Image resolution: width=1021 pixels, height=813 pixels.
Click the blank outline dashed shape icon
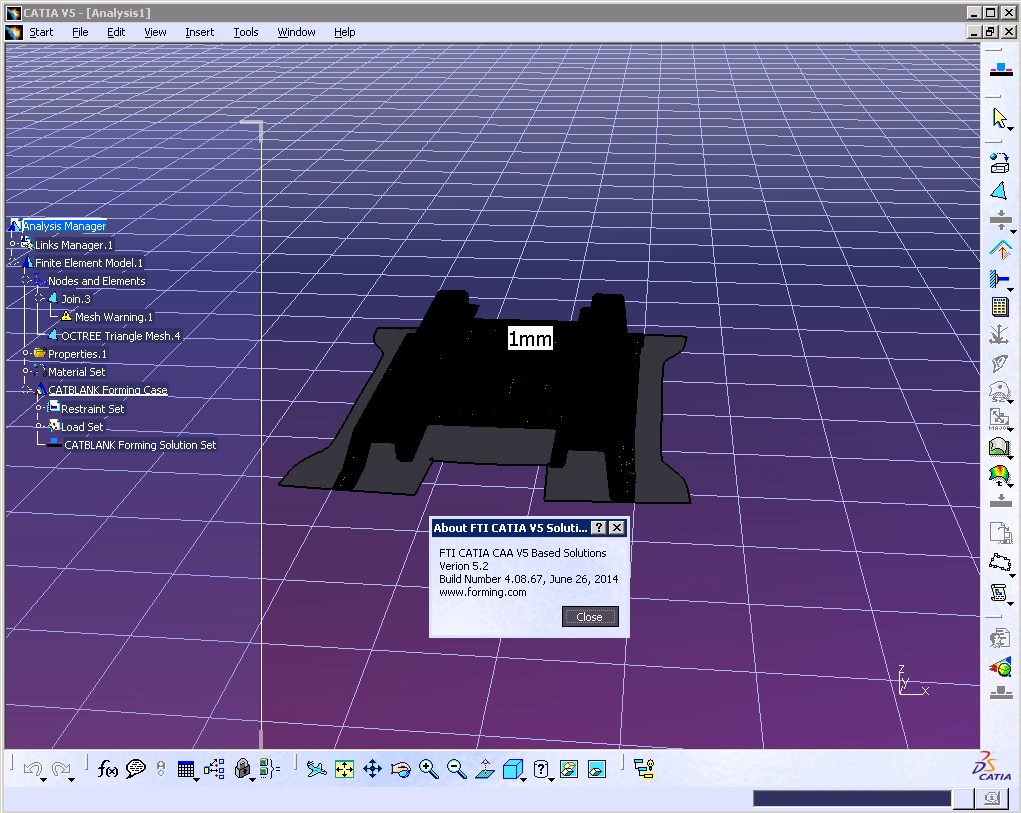pos(1000,562)
